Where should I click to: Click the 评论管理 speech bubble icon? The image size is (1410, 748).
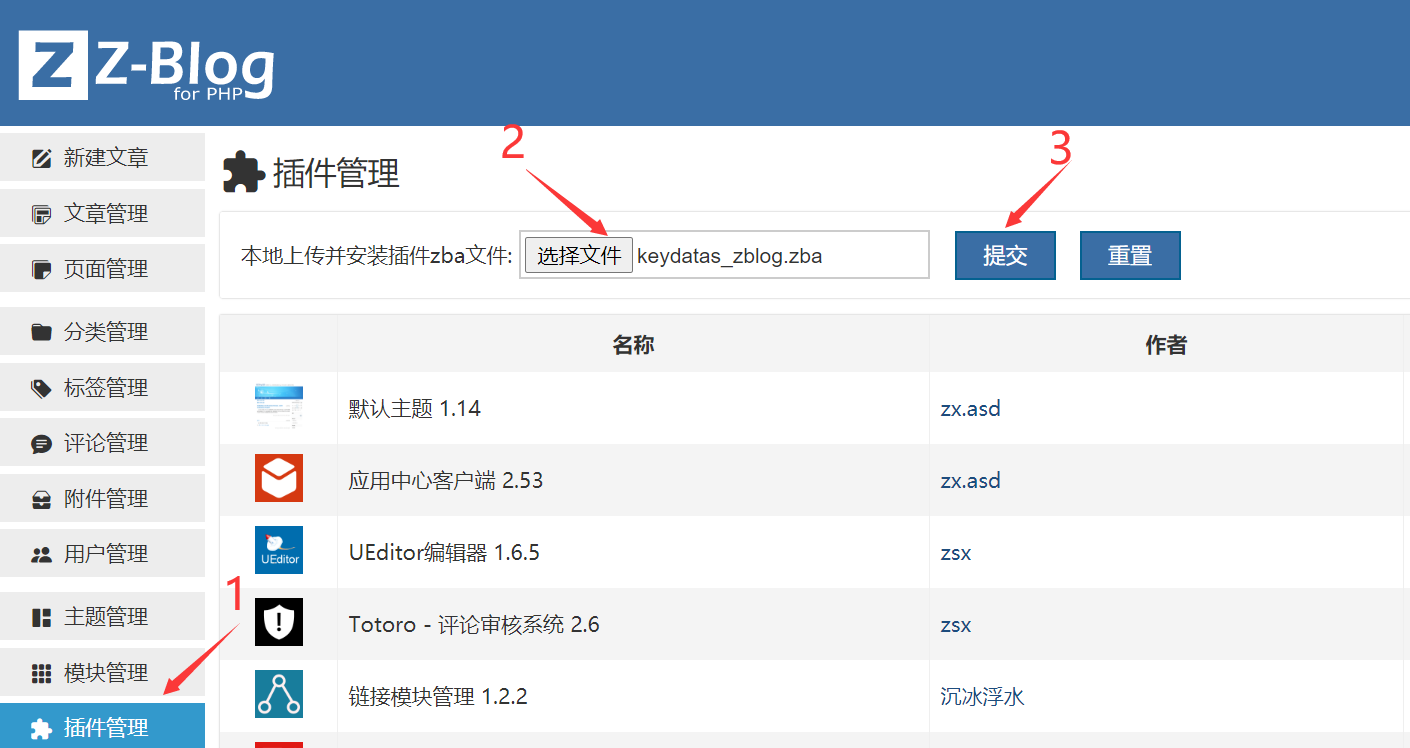[41, 443]
